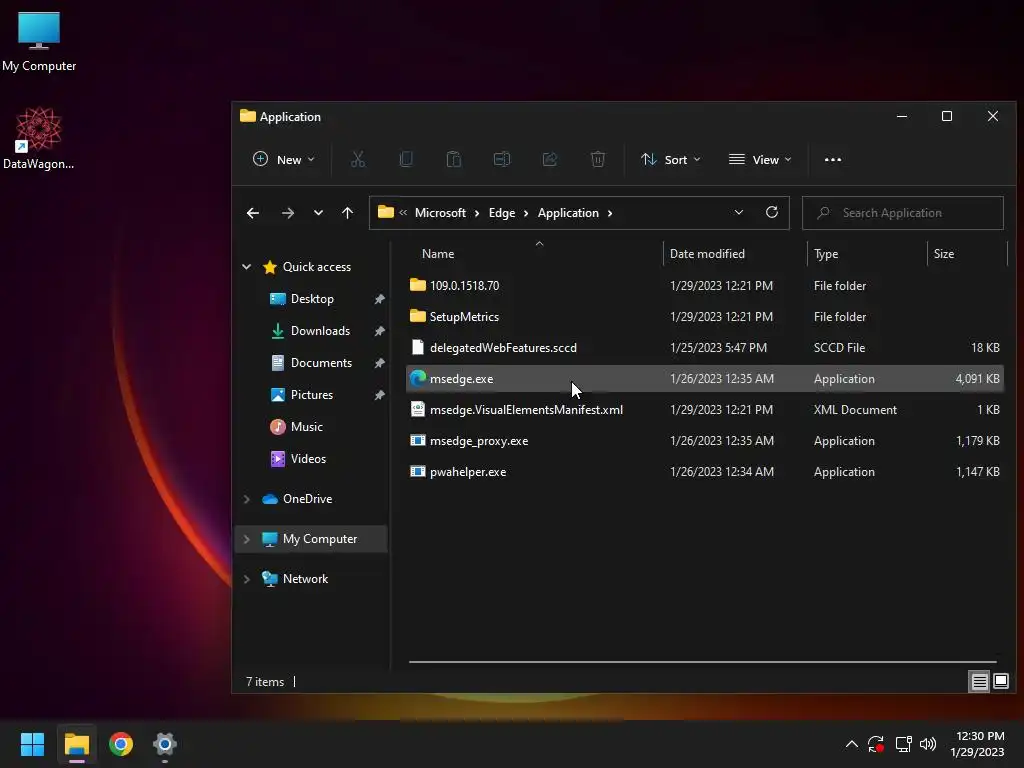Expand the My Computer tree node
1024x768 pixels.
click(247, 539)
